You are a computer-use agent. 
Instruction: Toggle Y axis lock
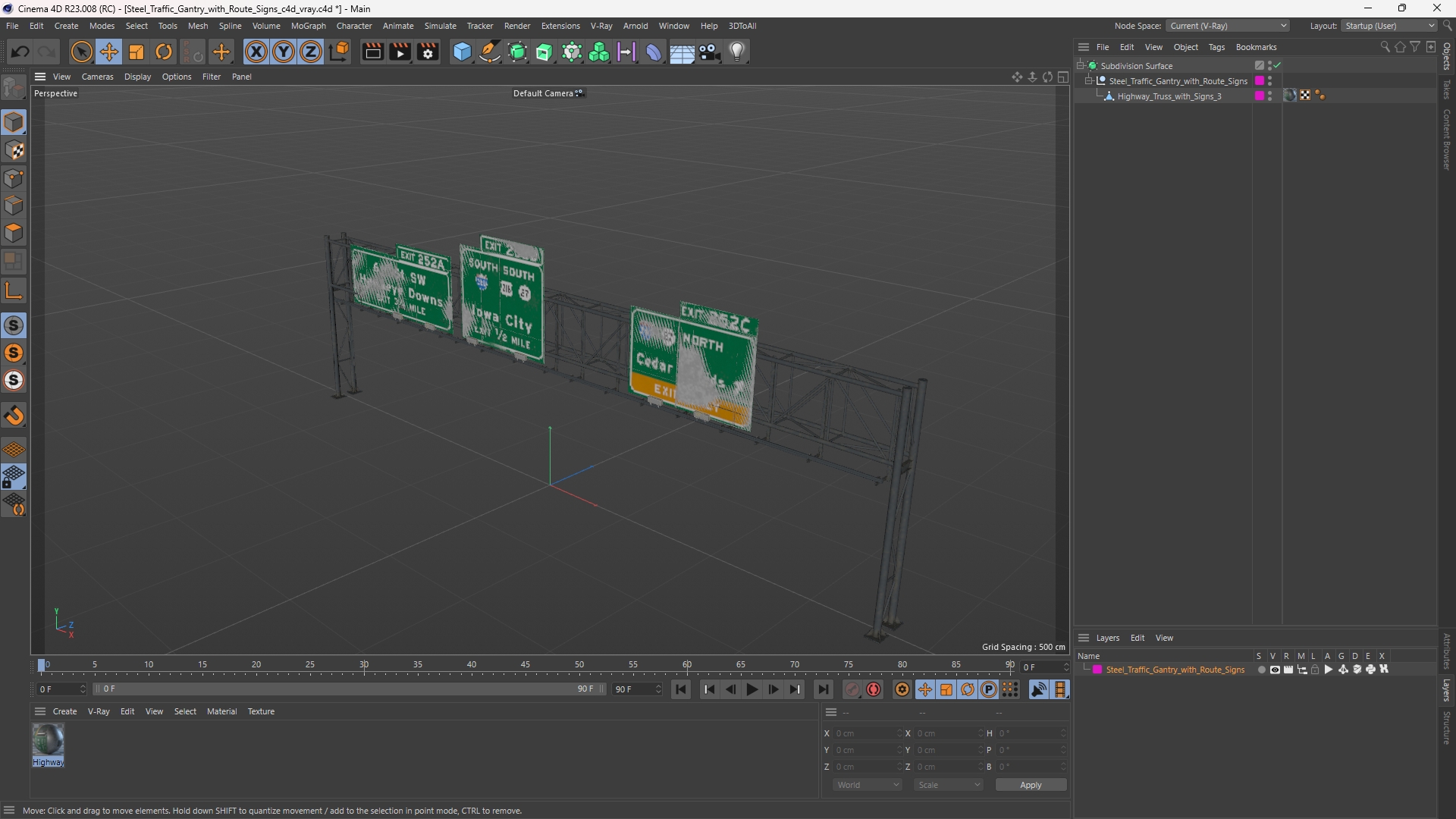tap(284, 52)
